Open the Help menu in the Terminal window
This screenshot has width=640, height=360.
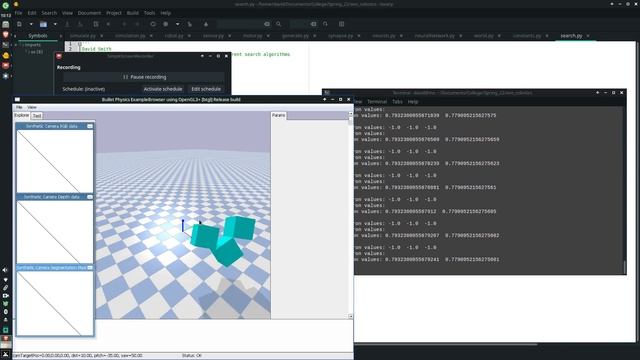[413, 102]
